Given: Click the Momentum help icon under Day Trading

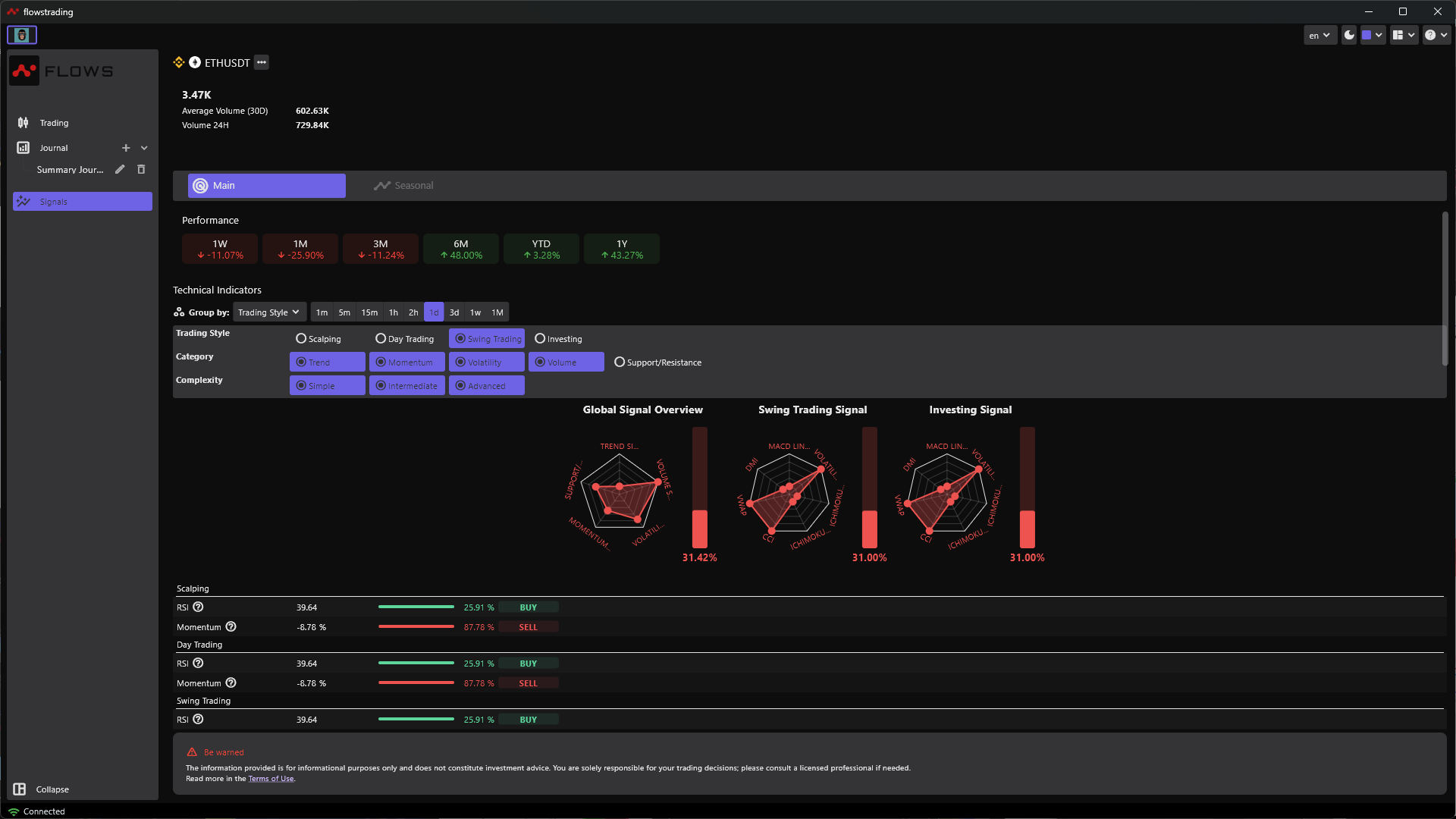Looking at the screenshot, I should [x=231, y=683].
